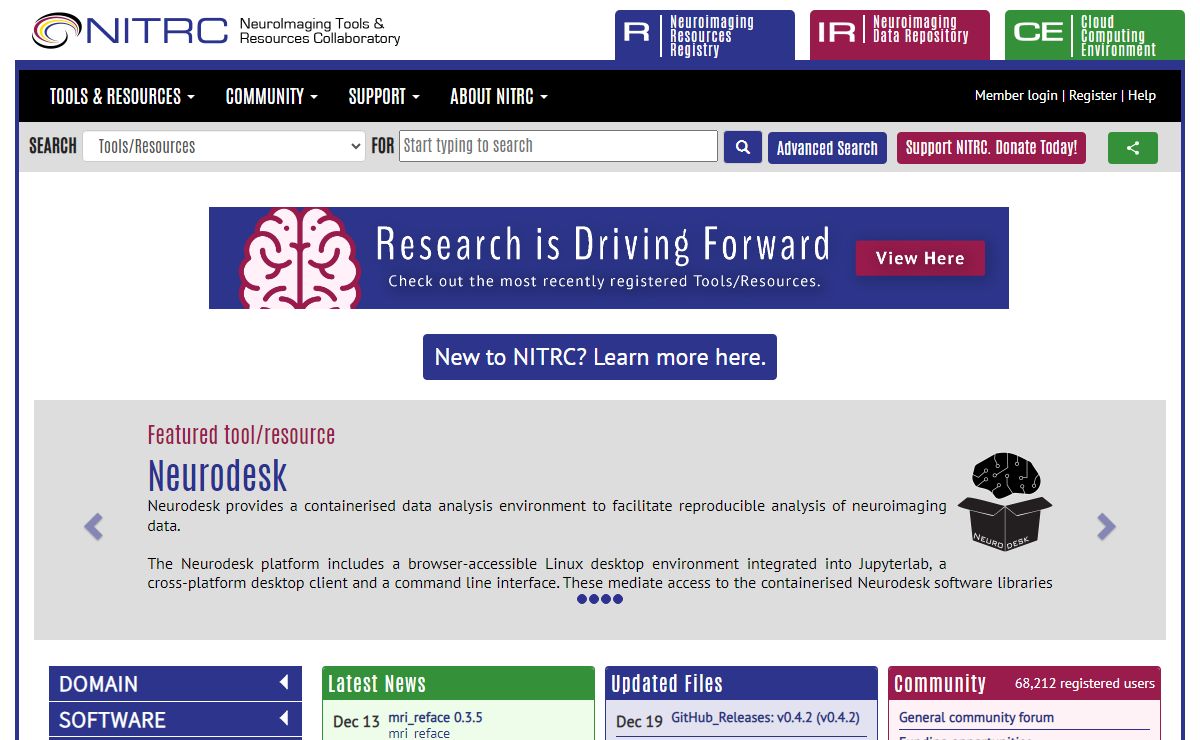Click the Updated Files heading
The image size is (1200, 740).
coord(667,684)
